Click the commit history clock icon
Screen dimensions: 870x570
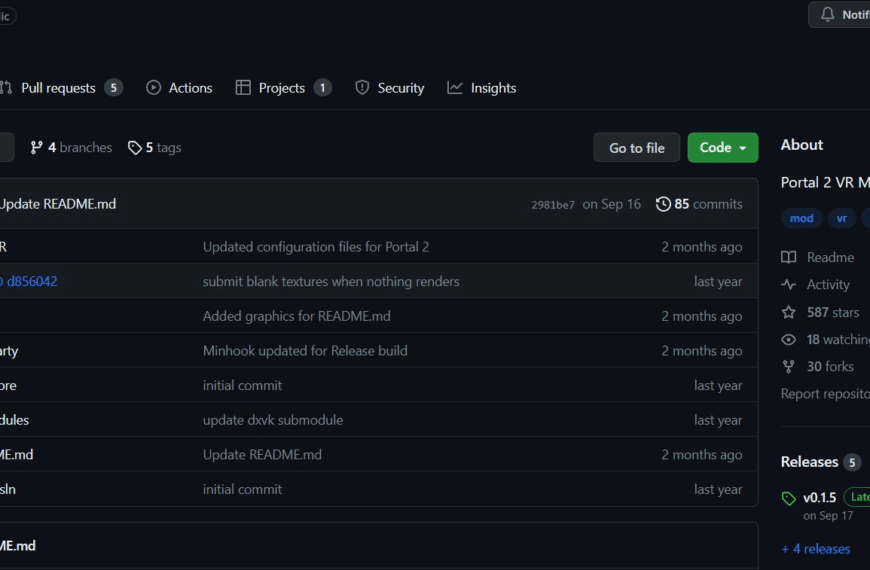click(662, 204)
